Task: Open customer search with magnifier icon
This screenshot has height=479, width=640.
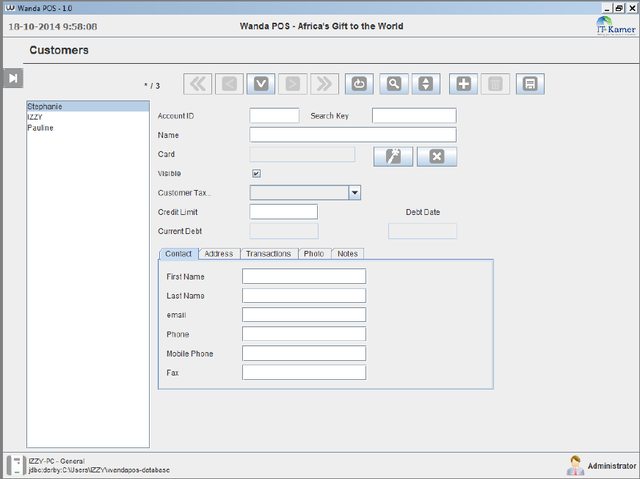Action: coord(394,84)
